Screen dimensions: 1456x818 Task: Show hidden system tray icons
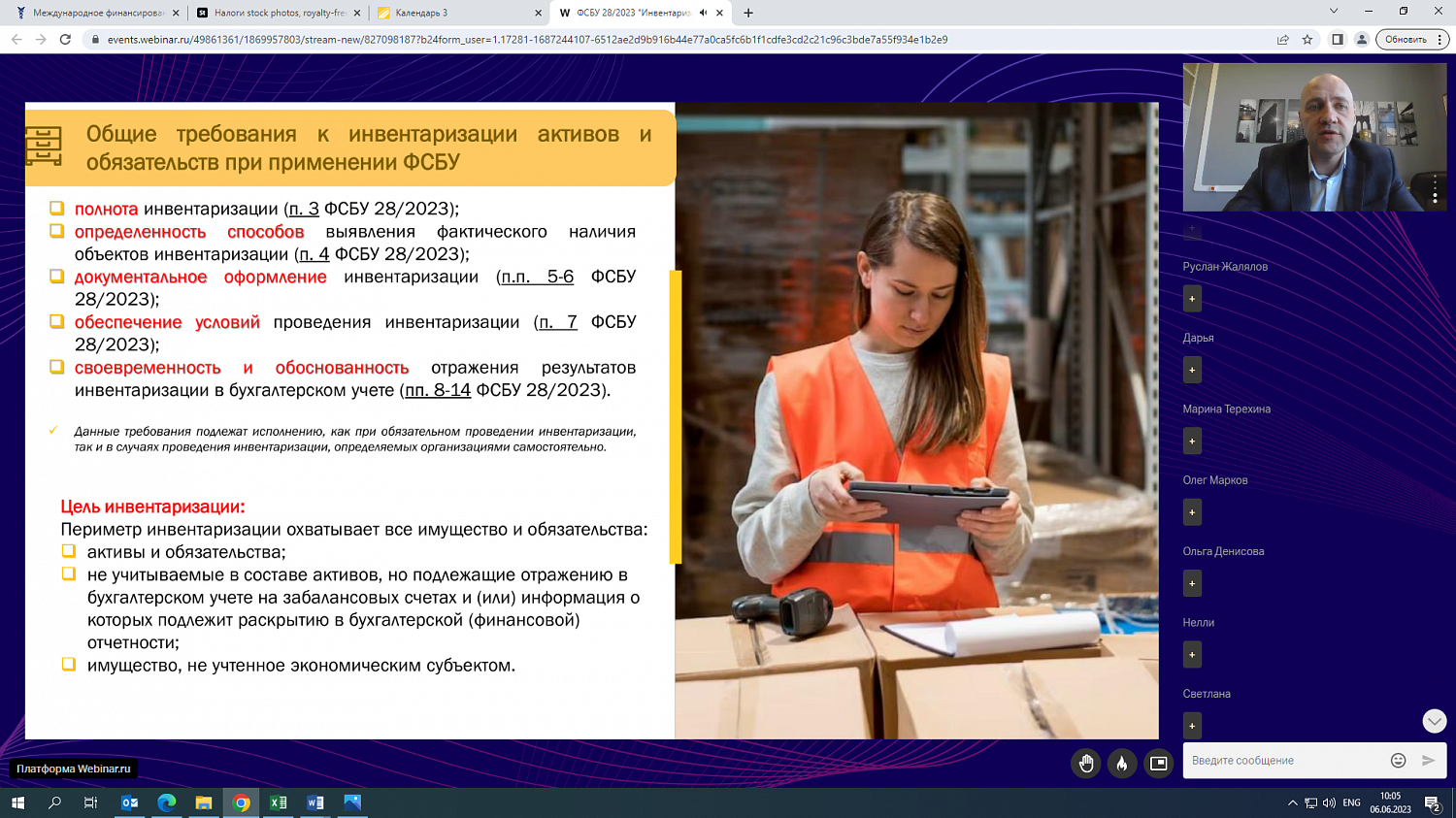(x=1292, y=802)
